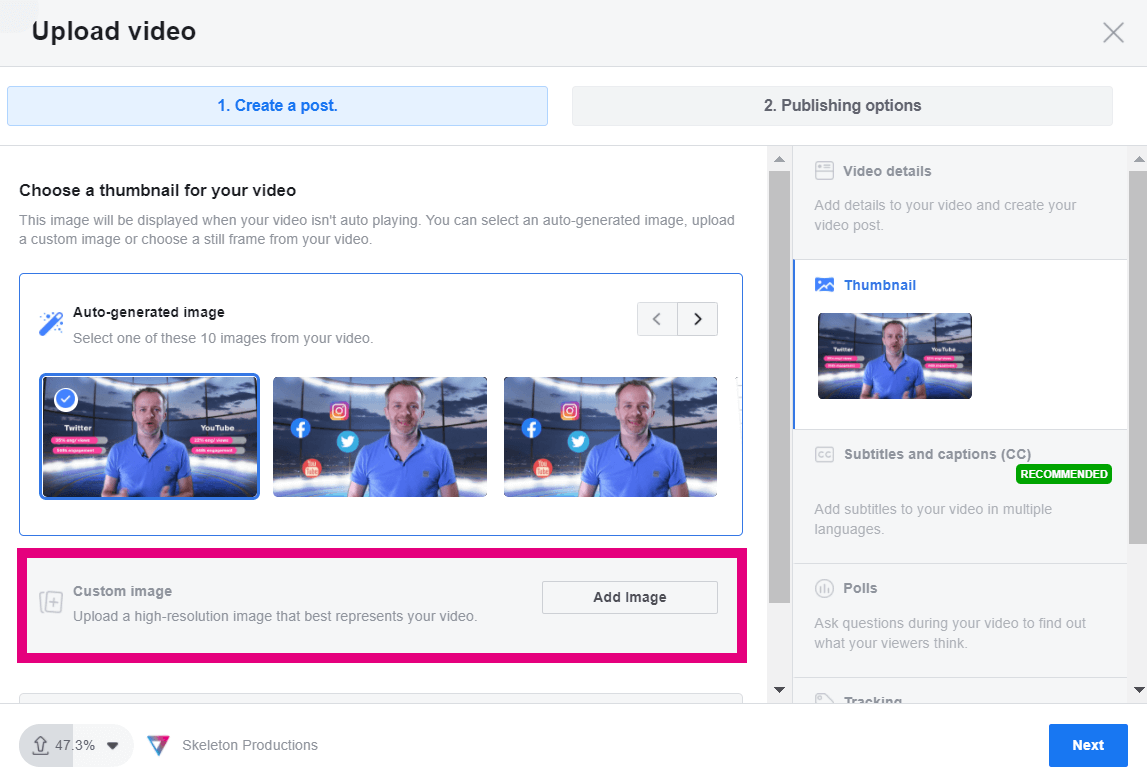This screenshot has width=1147, height=781.
Task: Click the Custom image add-photo icon
Action: (x=50, y=602)
